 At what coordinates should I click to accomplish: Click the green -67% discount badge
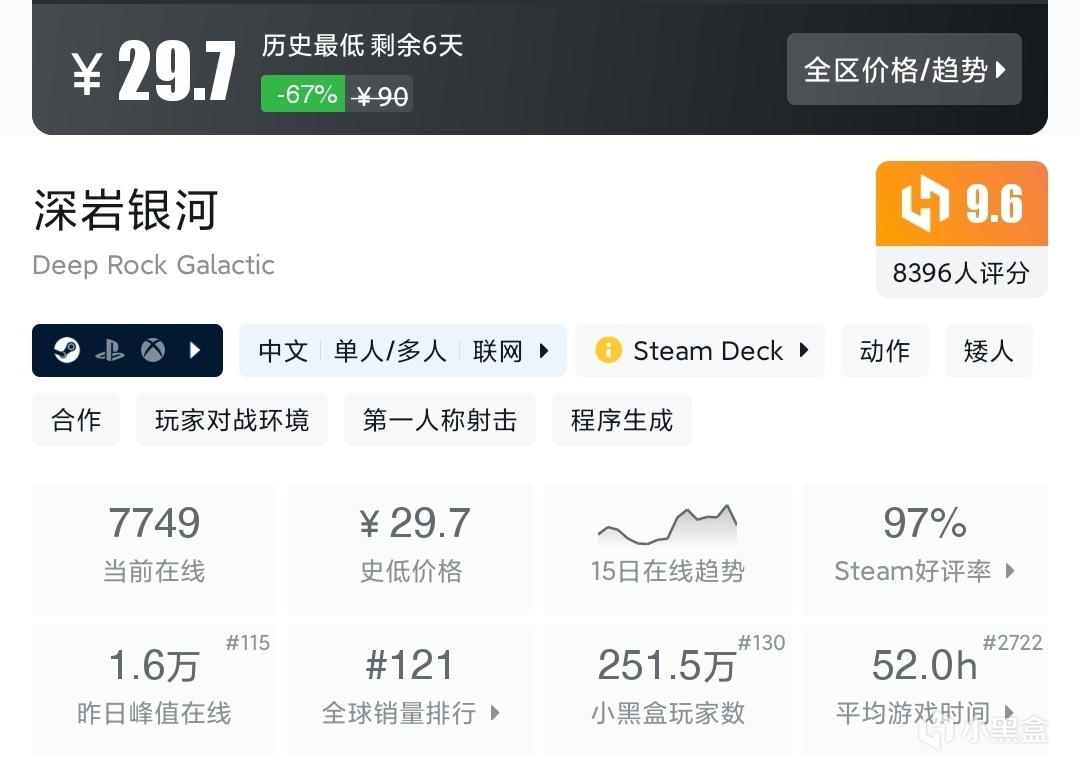tap(303, 95)
